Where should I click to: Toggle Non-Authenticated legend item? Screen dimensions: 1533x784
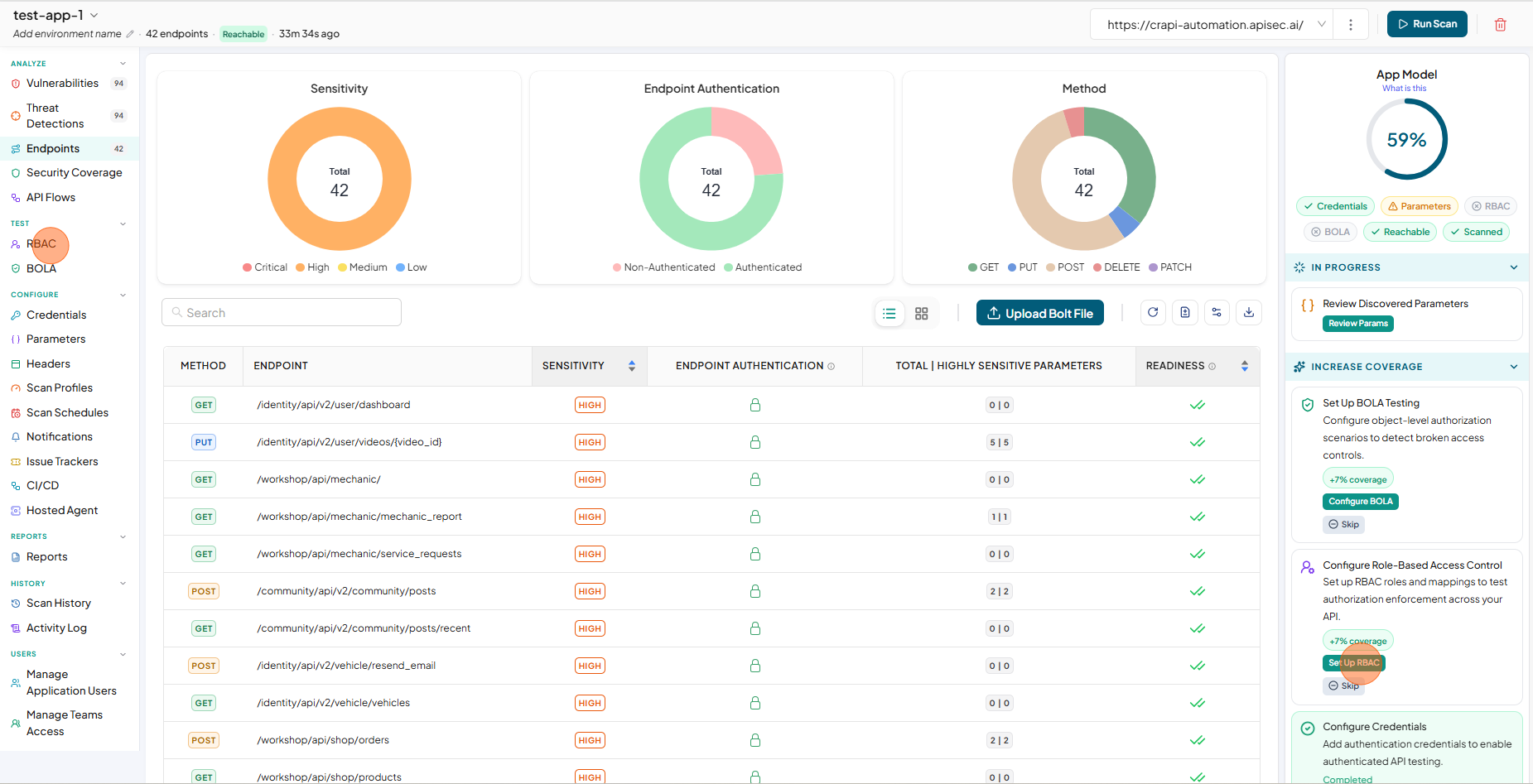click(664, 267)
